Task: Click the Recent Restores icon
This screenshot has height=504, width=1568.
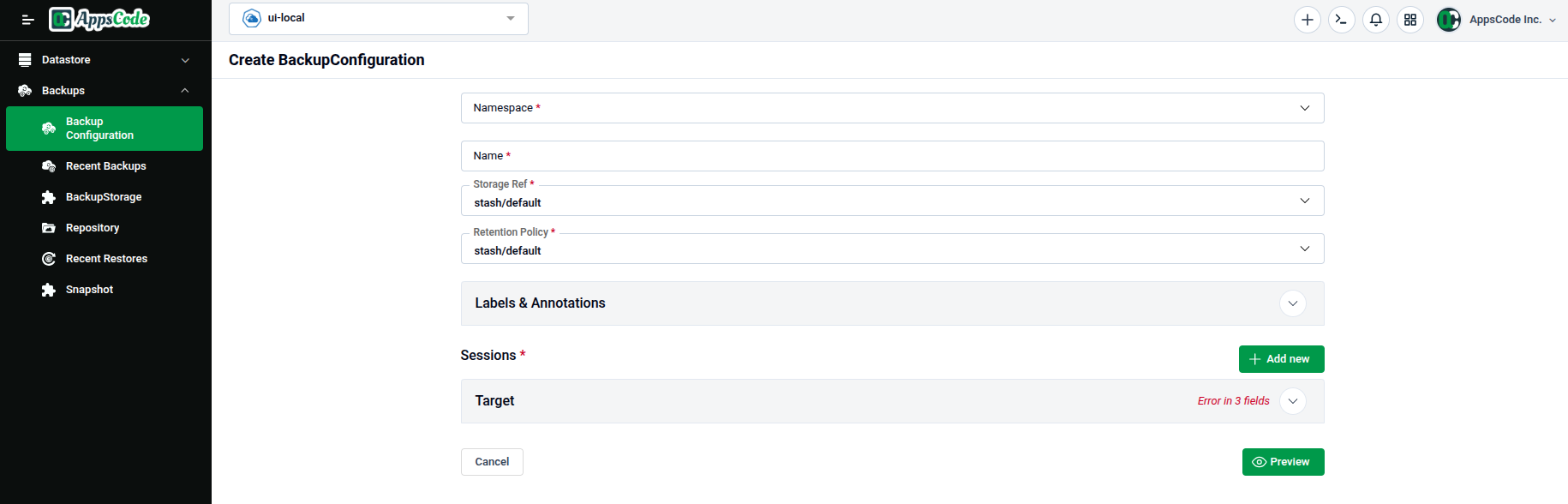Action: [49, 259]
